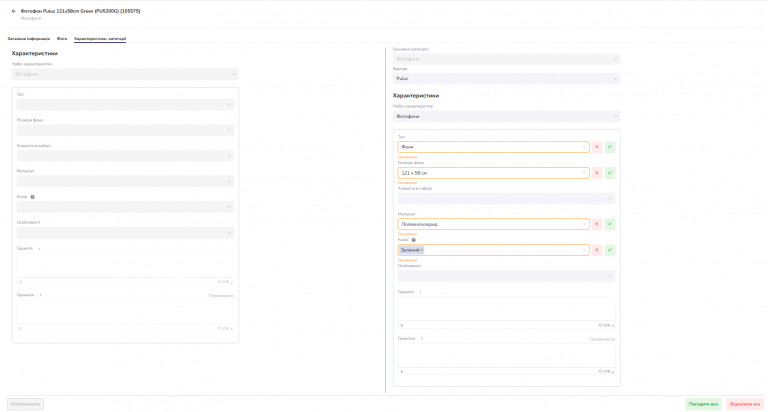Click the info icon next to Колір on right panel
768x412 pixels.
(x=414, y=240)
